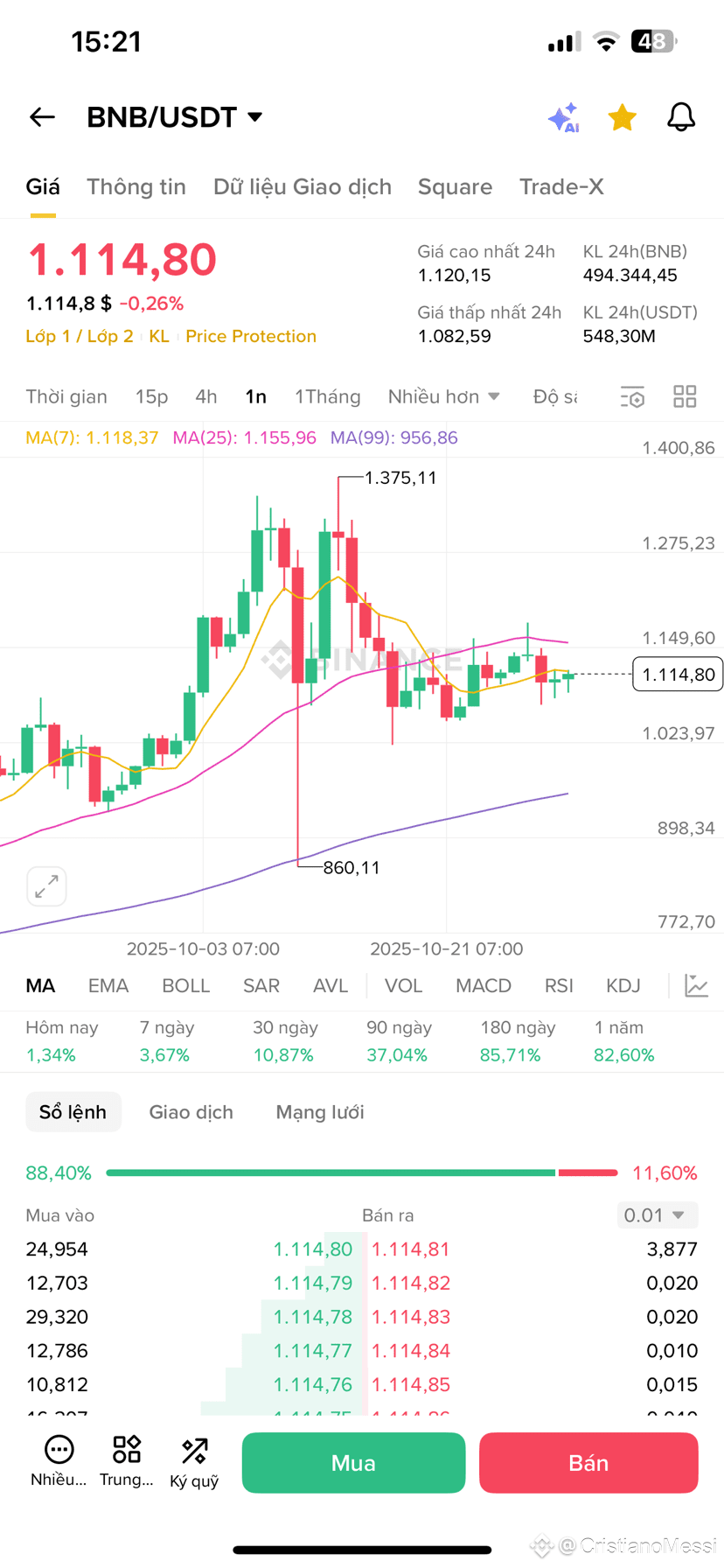Enable the VOL indicator
The width and height of the screenshot is (724, 1568).
[404, 986]
